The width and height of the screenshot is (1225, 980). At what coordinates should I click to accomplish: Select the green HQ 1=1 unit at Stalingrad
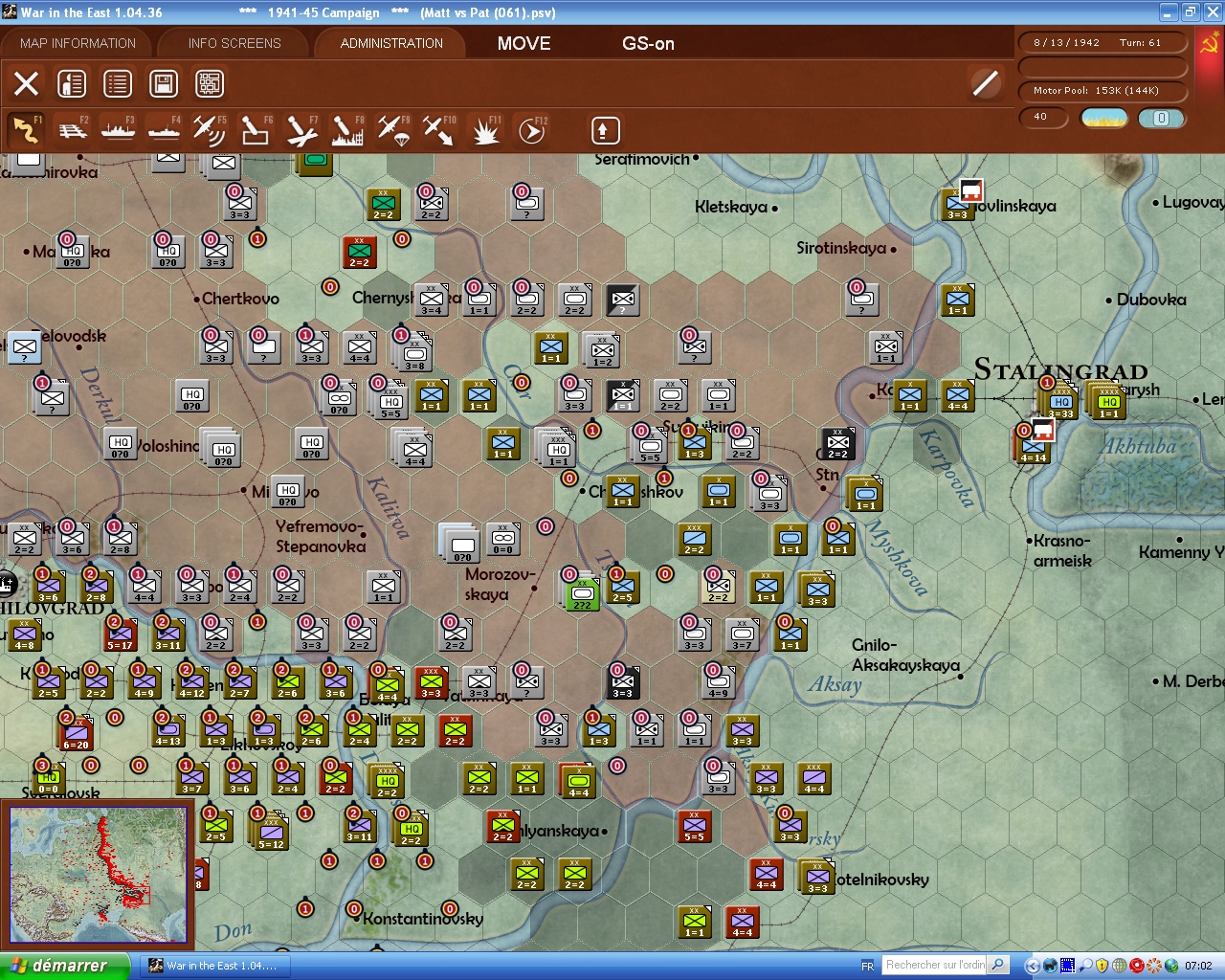(x=1108, y=402)
